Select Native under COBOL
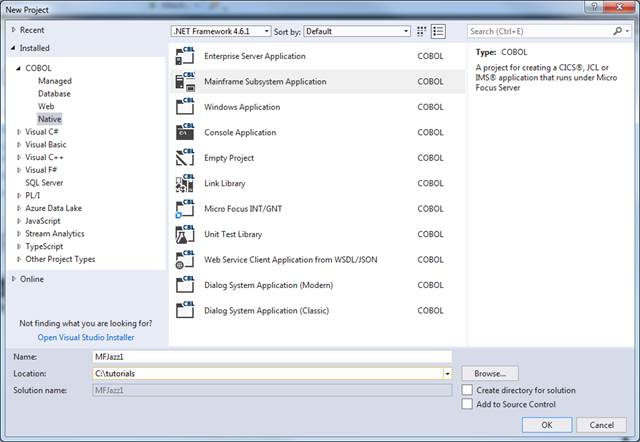 [50, 119]
